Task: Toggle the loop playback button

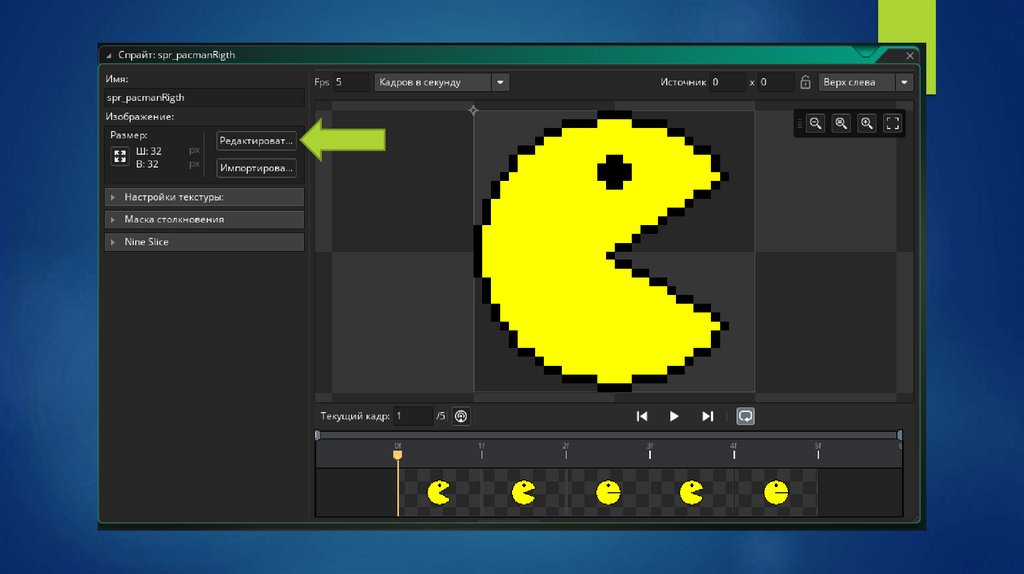Action: pos(745,416)
